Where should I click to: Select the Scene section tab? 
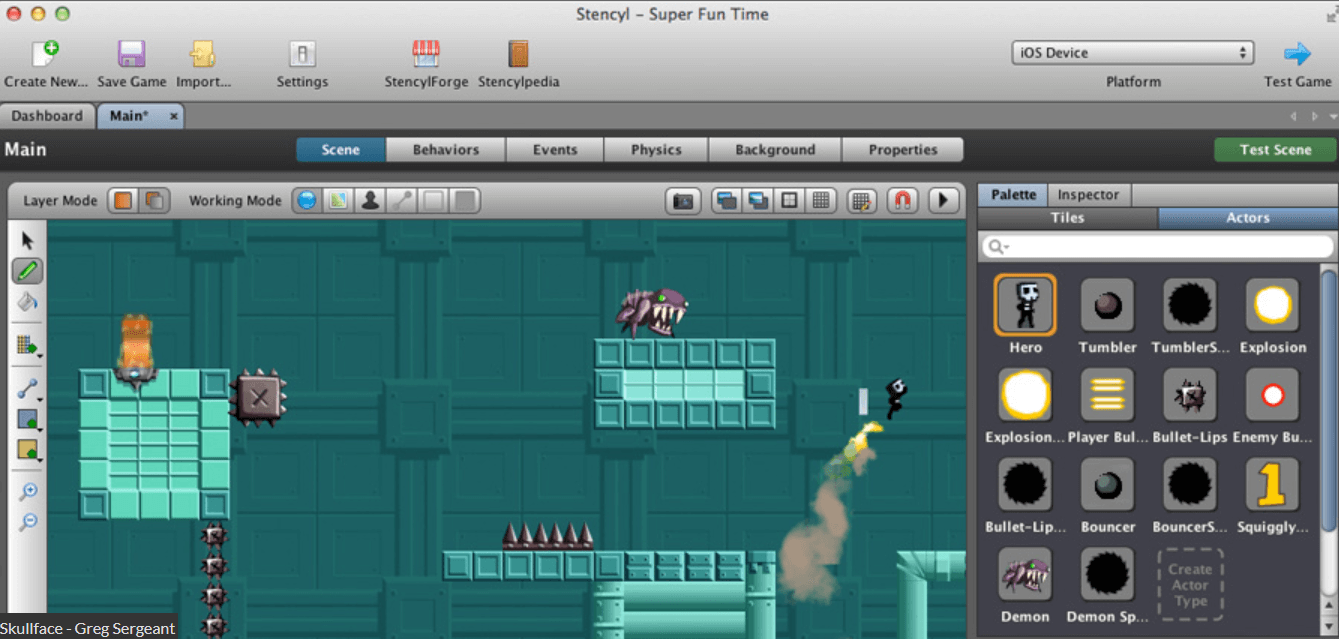341,150
